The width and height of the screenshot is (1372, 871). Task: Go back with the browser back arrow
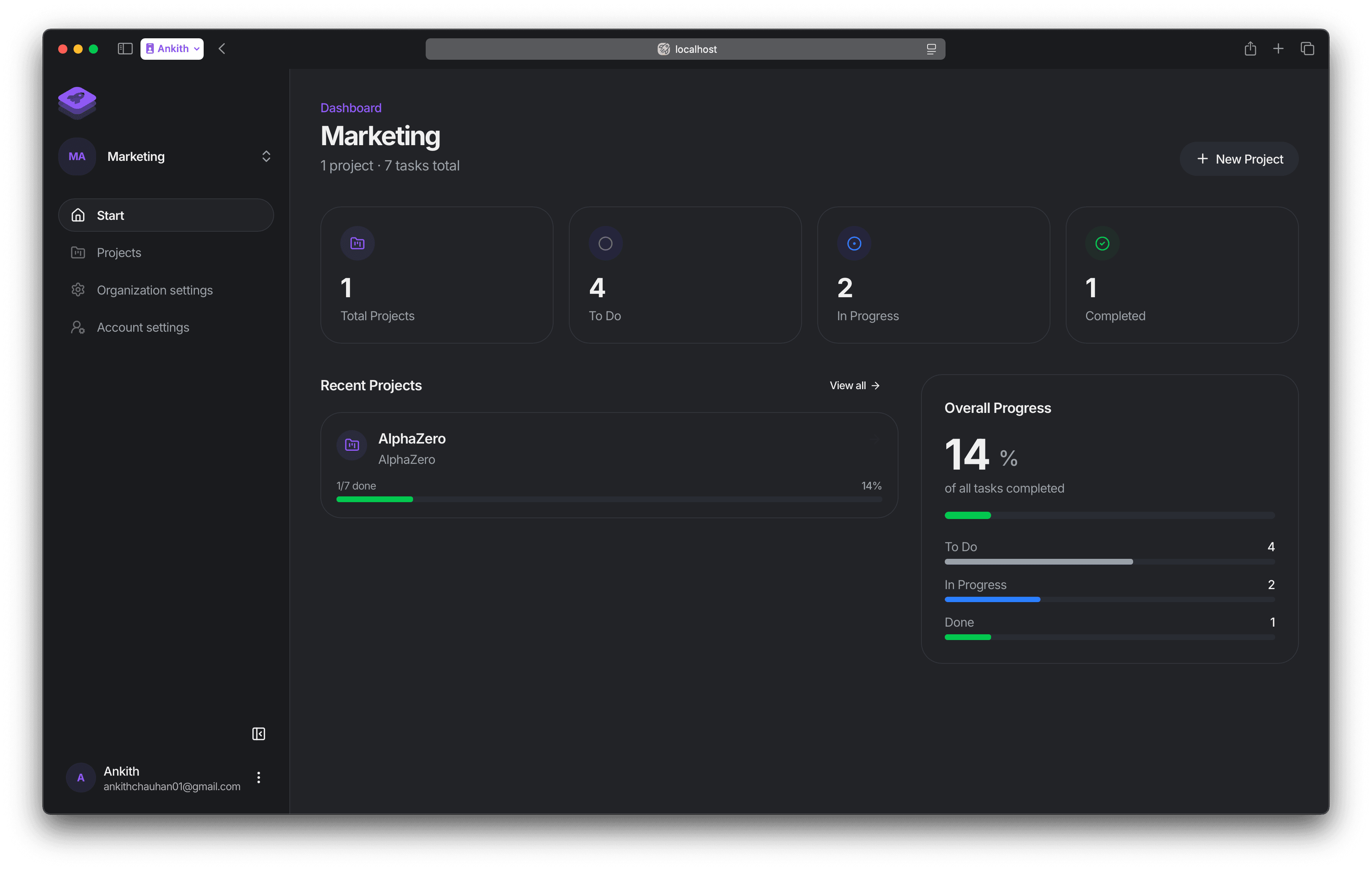point(222,49)
